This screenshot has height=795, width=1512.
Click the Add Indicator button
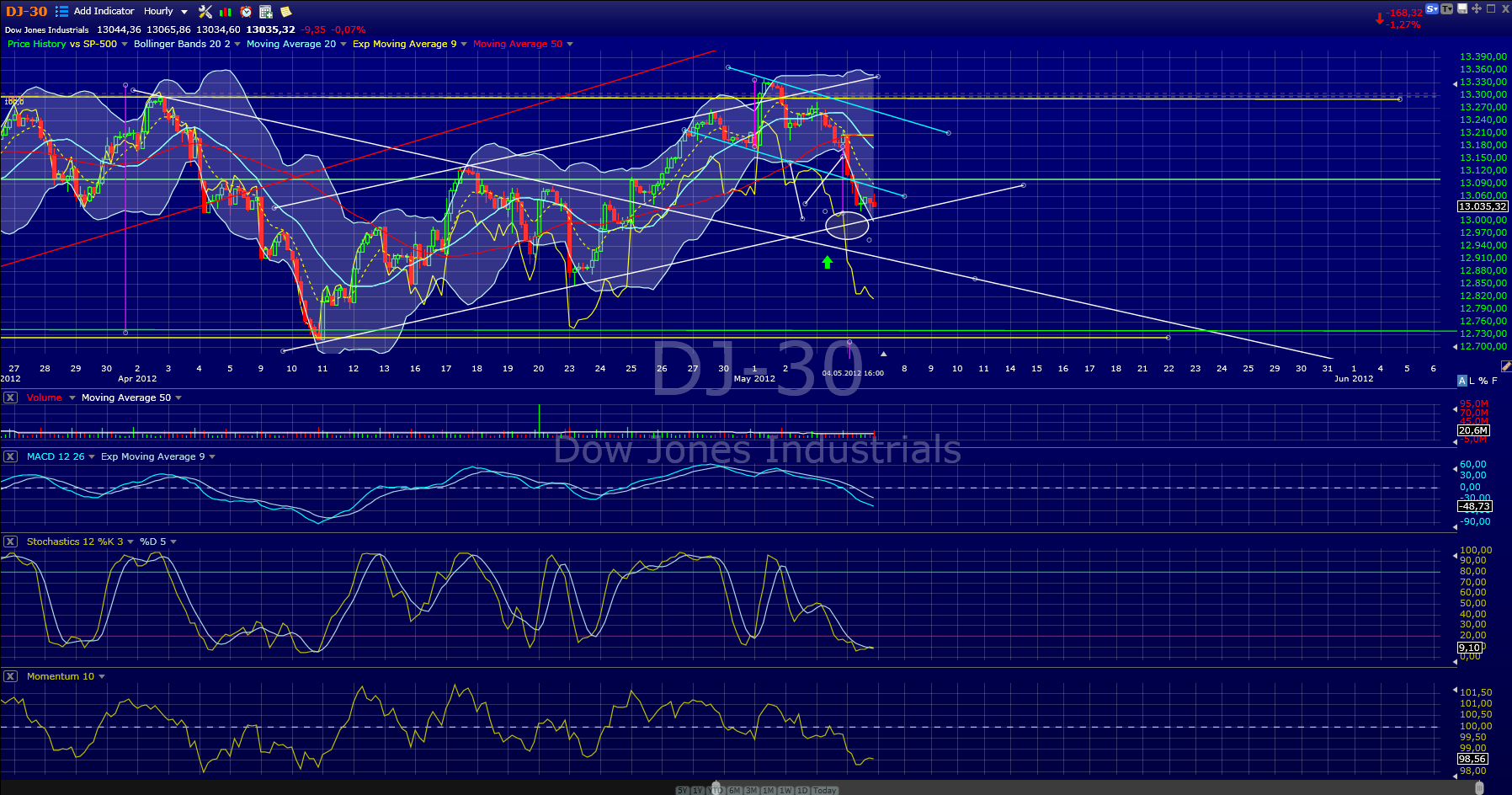pos(104,11)
